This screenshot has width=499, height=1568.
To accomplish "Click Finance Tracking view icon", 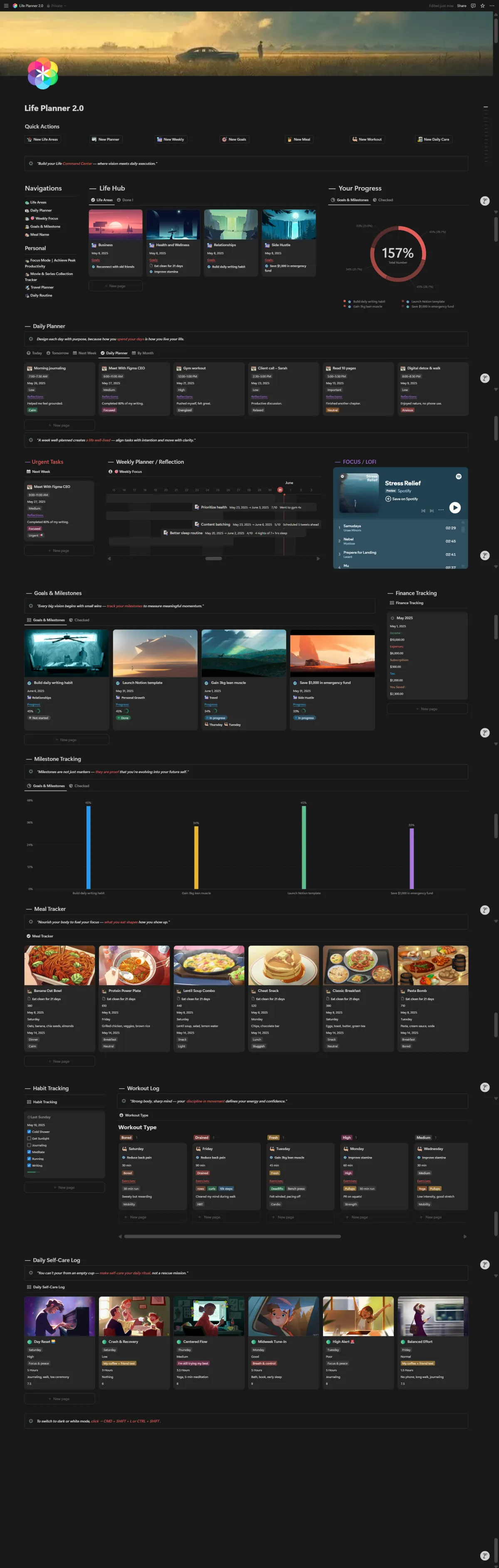I will (x=392, y=603).
